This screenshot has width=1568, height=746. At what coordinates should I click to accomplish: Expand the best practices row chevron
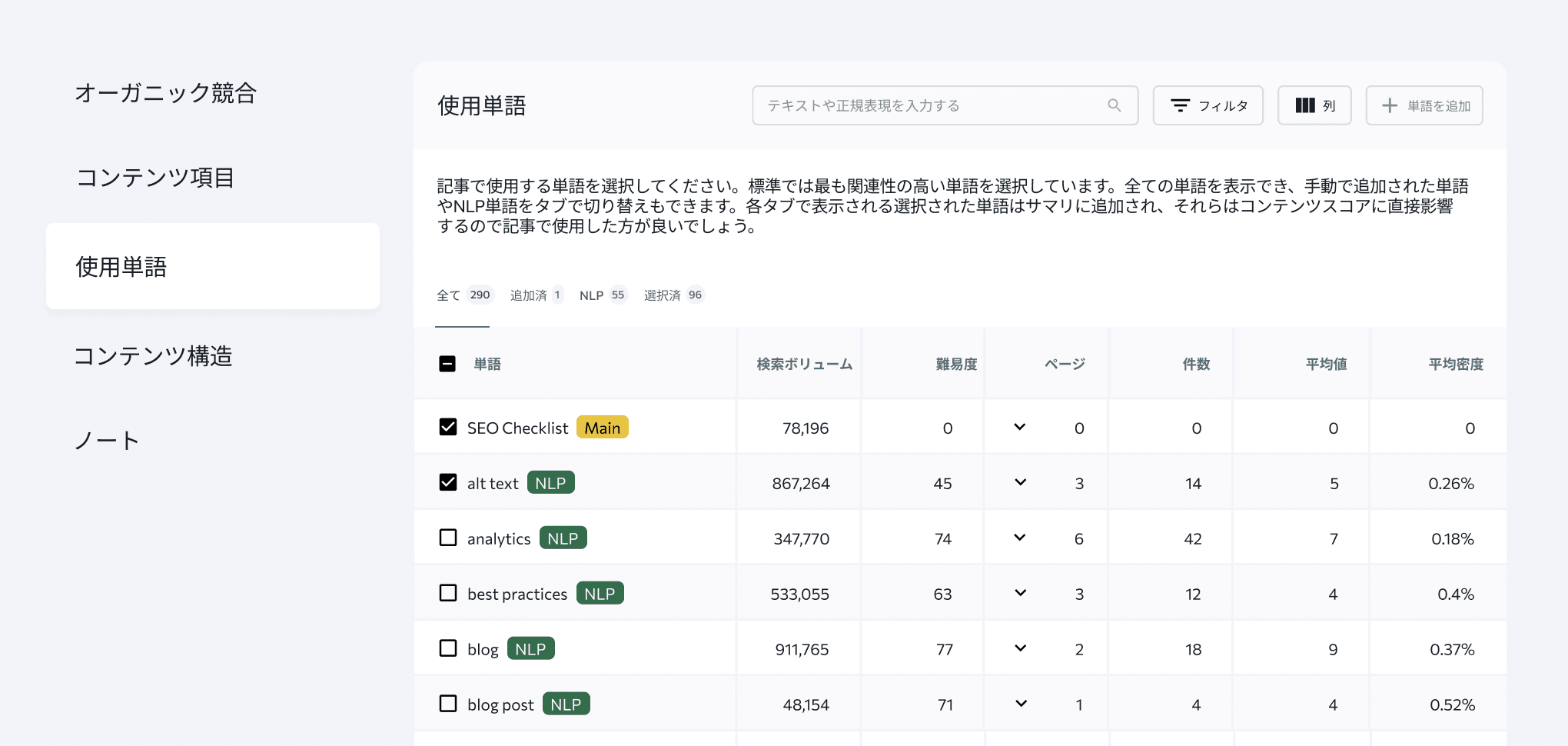(x=1020, y=593)
